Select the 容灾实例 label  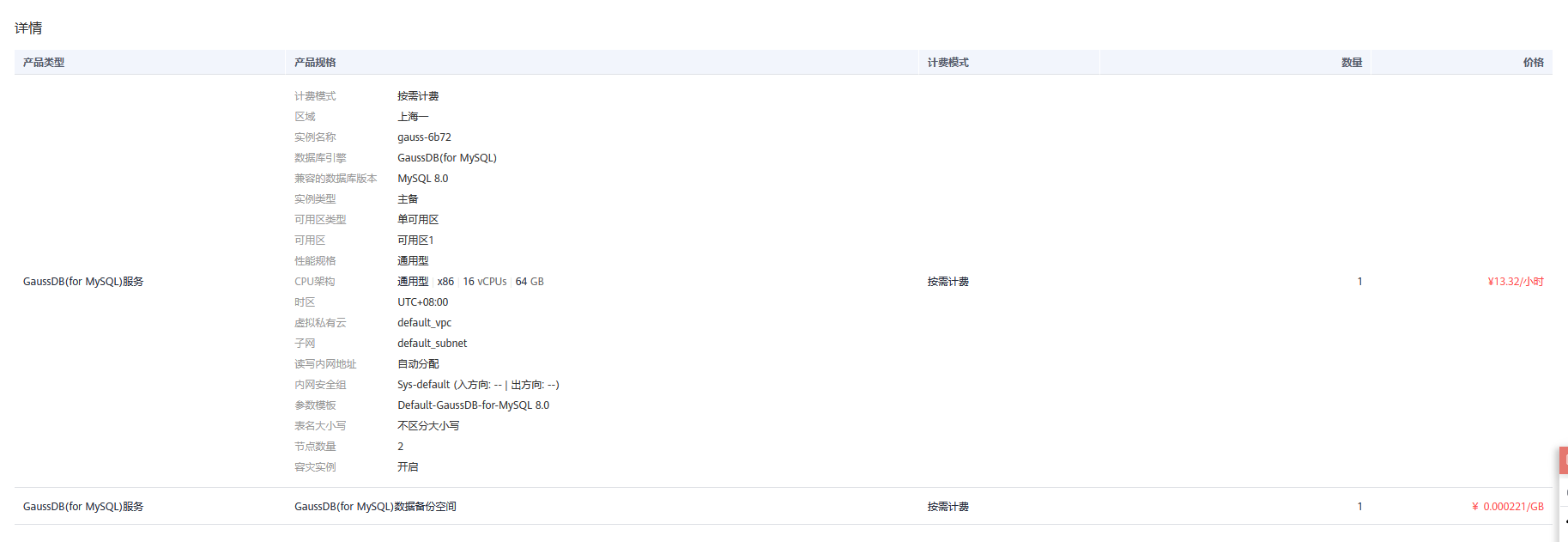315,467
